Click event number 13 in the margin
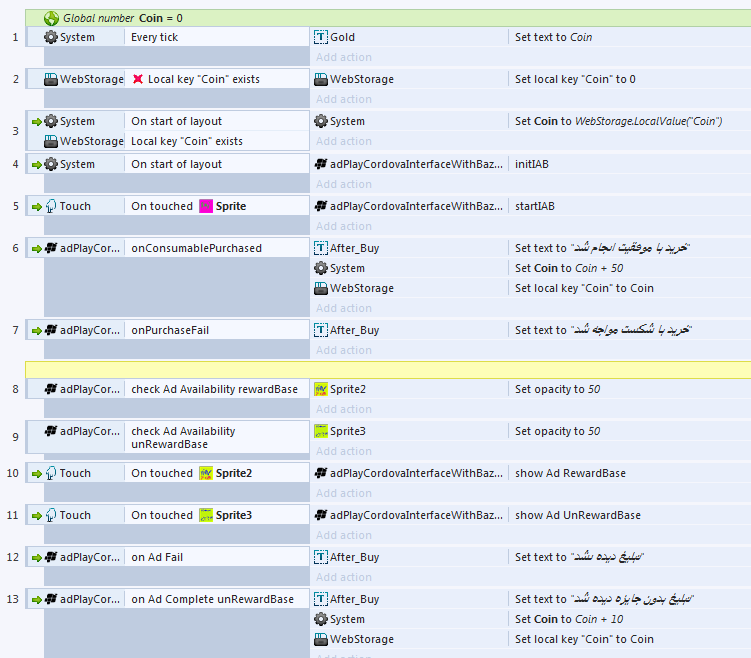This screenshot has width=751, height=658. [12, 599]
